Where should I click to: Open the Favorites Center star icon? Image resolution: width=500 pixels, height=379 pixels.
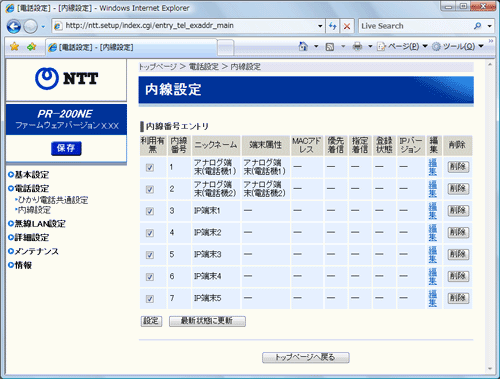click(x=14, y=46)
